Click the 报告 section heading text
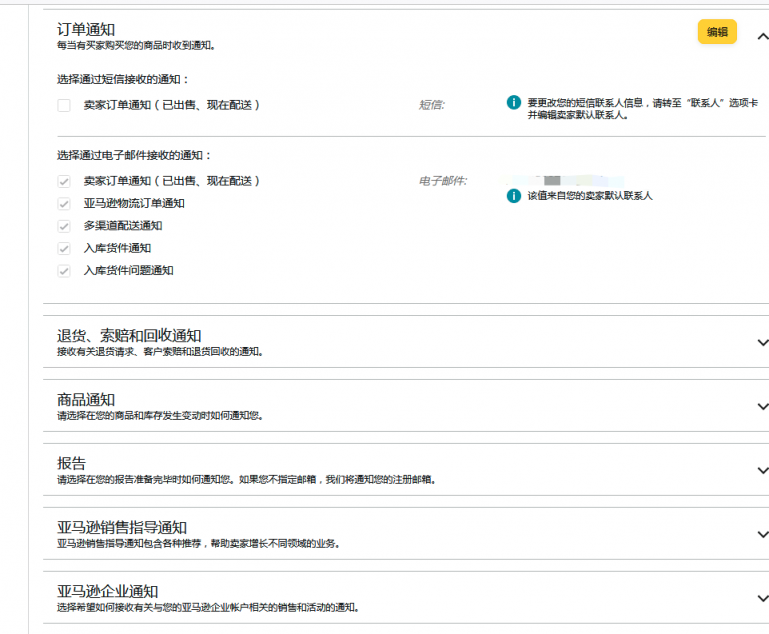 (x=71, y=463)
